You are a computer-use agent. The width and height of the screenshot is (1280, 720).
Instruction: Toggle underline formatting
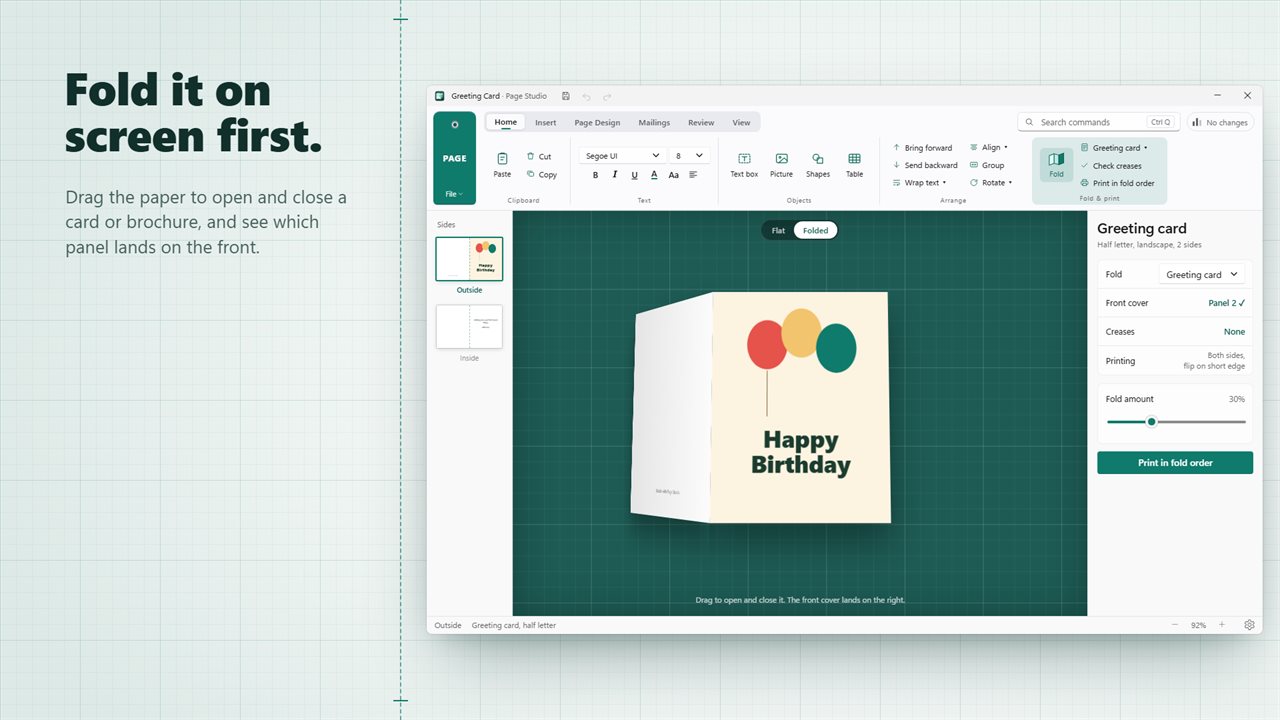tap(634, 174)
